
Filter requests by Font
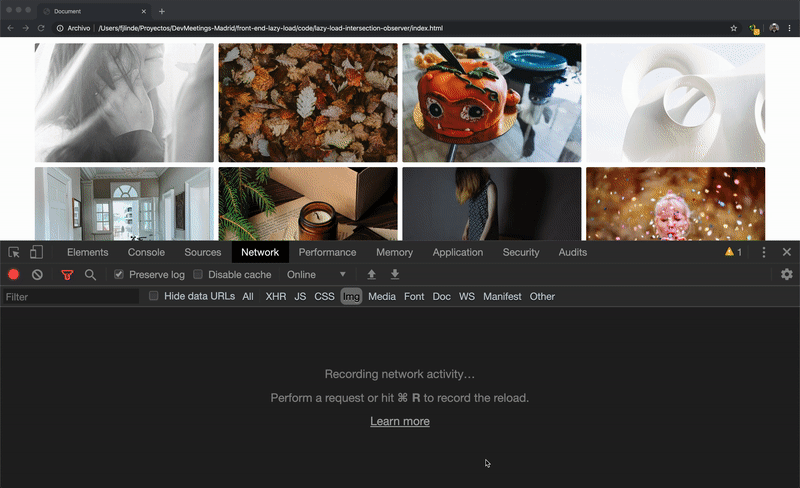tap(414, 297)
